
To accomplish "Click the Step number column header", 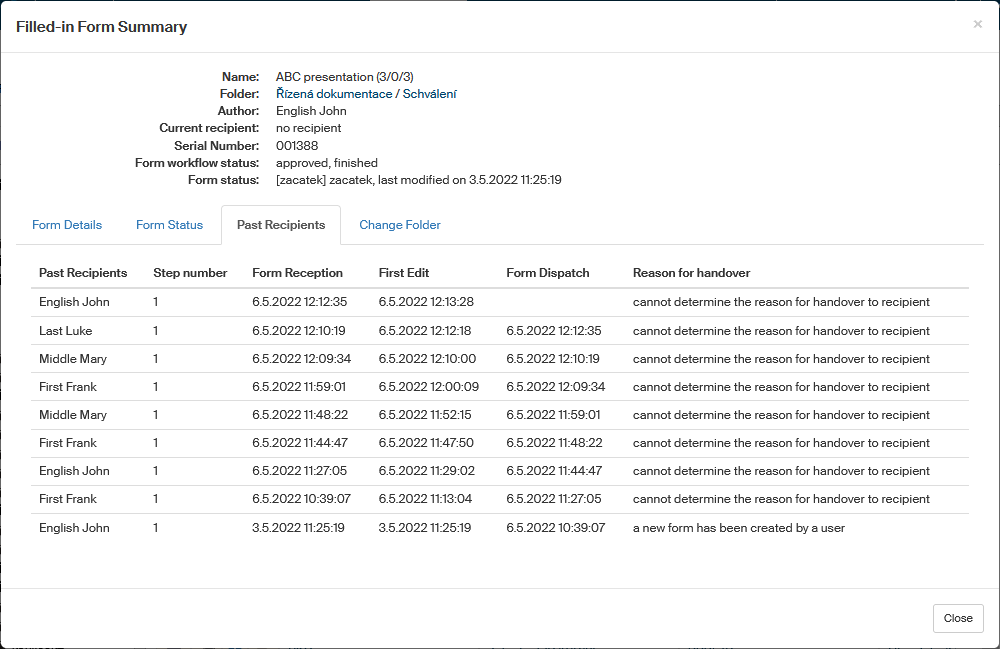I will click(x=190, y=273).
